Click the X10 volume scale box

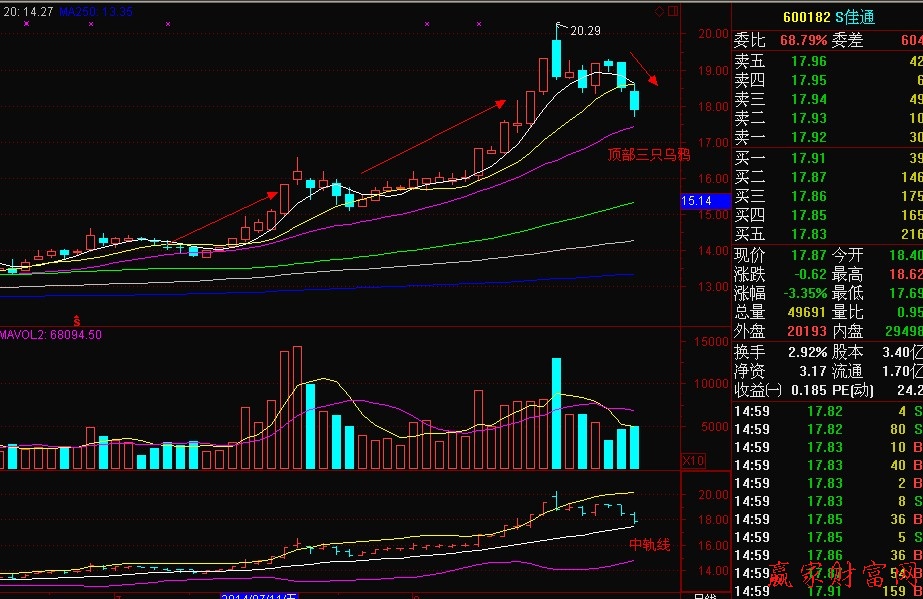point(691,461)
